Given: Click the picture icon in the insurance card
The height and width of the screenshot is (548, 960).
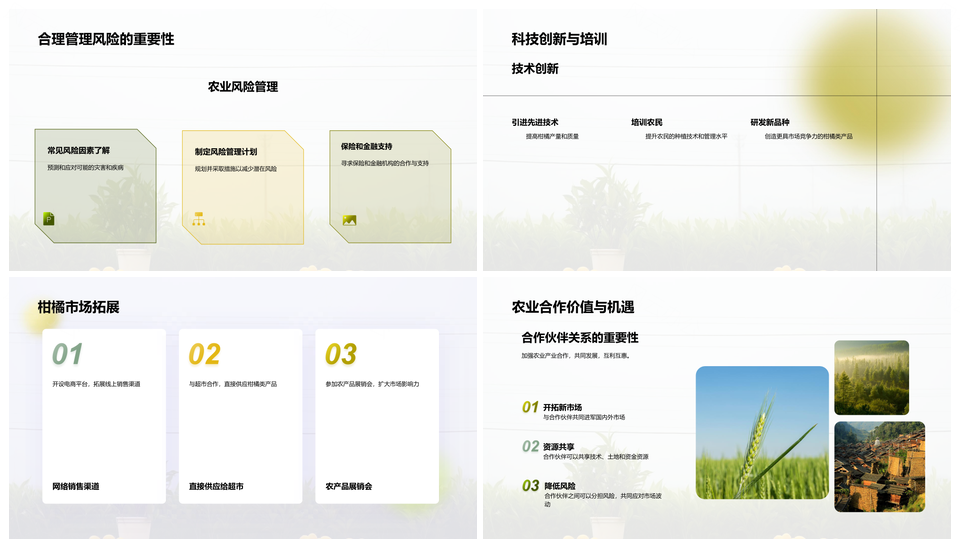Looking at the screenshot, I should tap(349, 219).
